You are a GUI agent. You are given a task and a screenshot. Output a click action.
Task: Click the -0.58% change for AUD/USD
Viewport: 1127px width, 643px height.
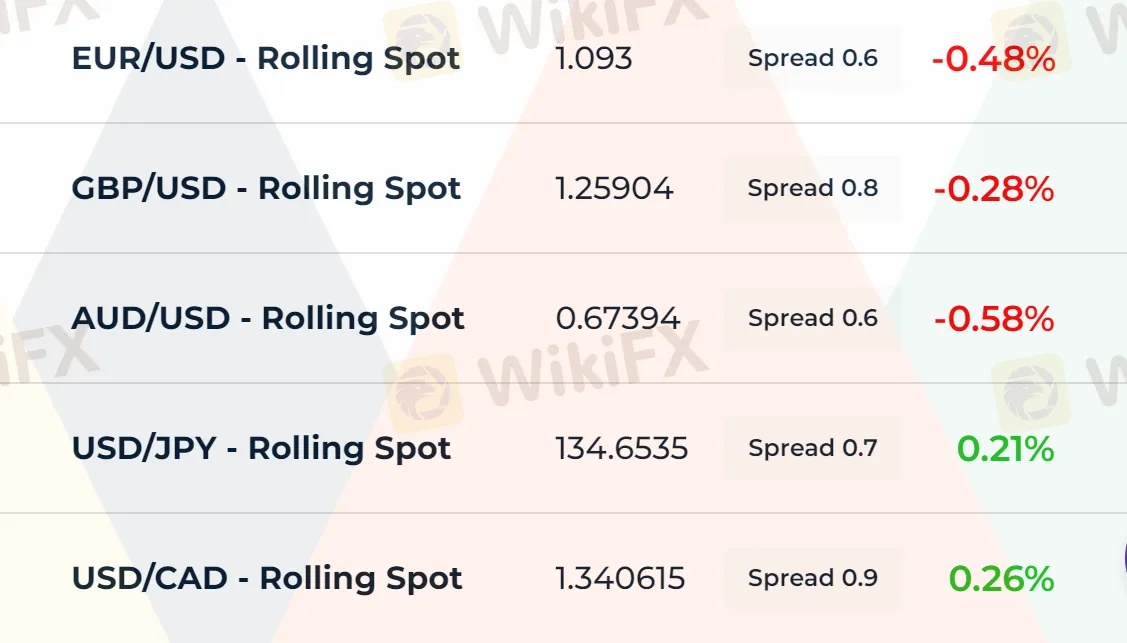tap(993, 319)
